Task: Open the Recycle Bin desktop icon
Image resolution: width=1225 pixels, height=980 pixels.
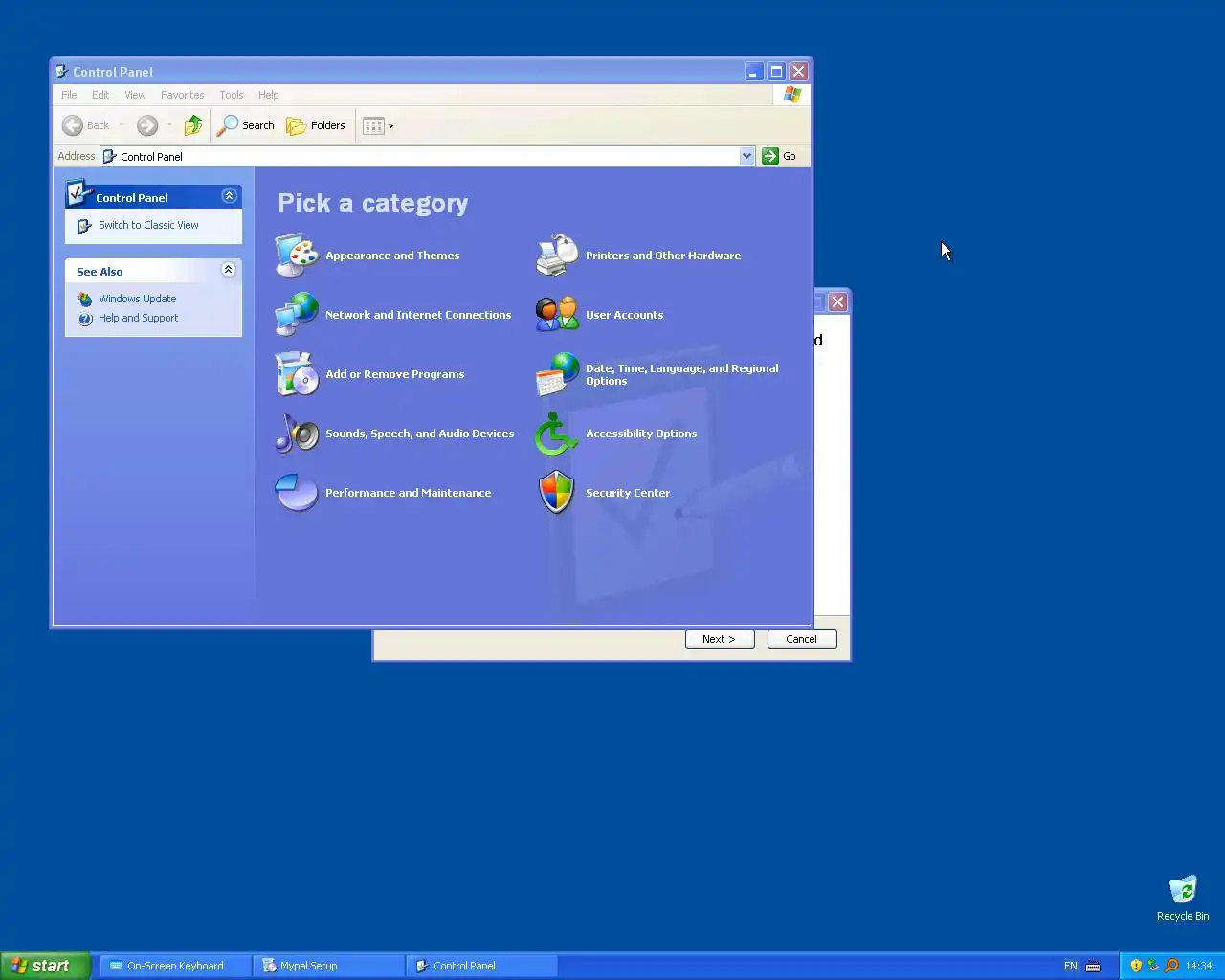Action: click(1183, 889)
